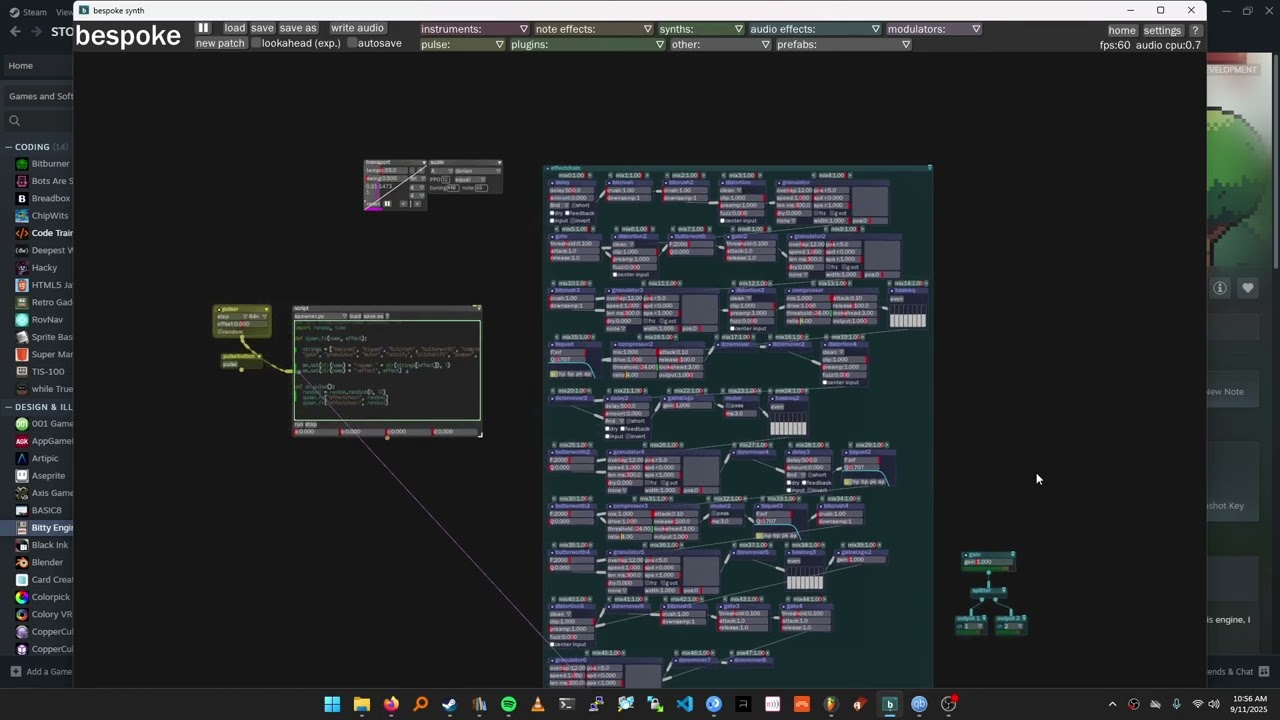Open VLC media player from the taskbar
The height and width of the screenshot is (720, 1280).
tap(537, 705)
